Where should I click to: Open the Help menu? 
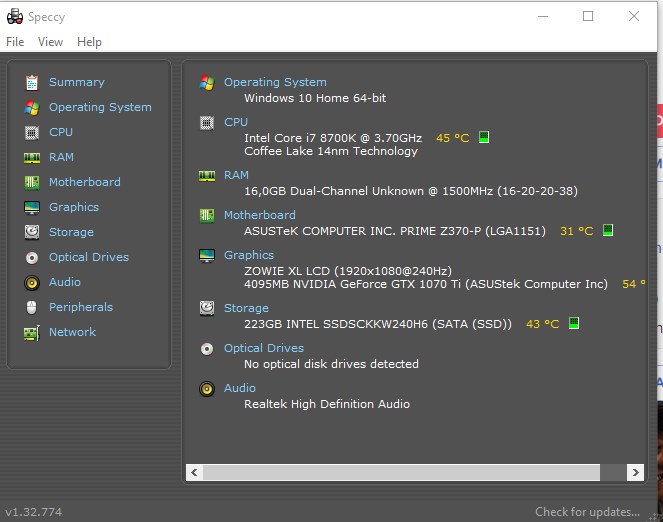click(x=89, y=42)
